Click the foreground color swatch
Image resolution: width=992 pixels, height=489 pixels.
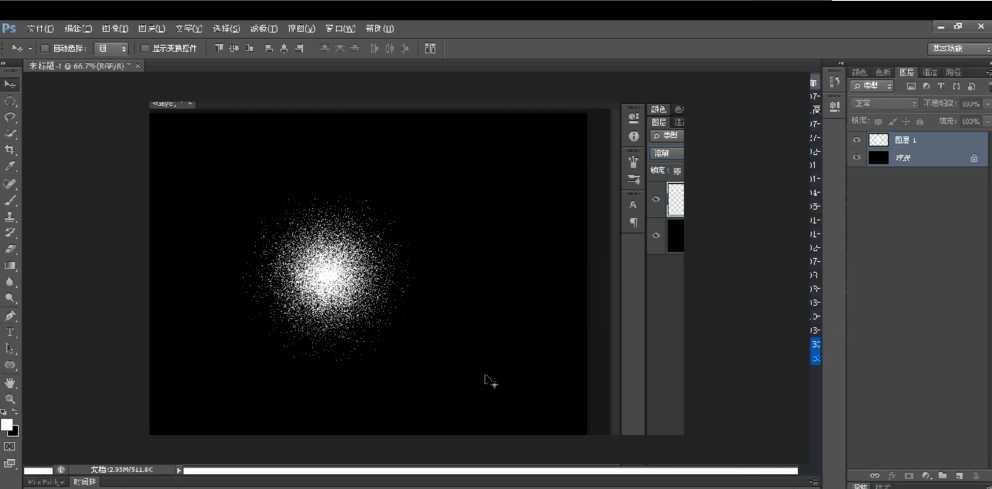click(x=7, y=425)
